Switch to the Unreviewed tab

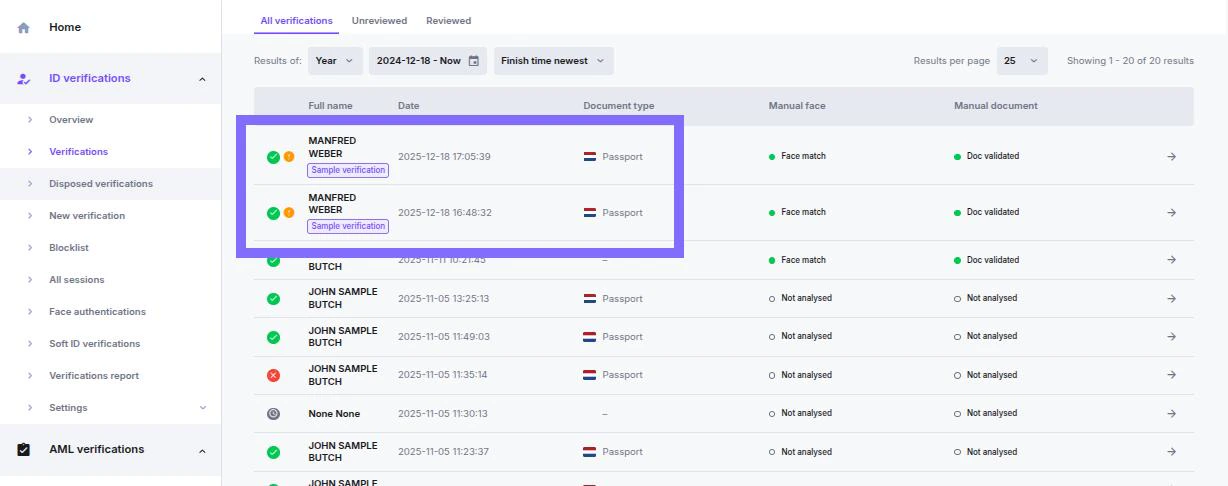[379, 21]
